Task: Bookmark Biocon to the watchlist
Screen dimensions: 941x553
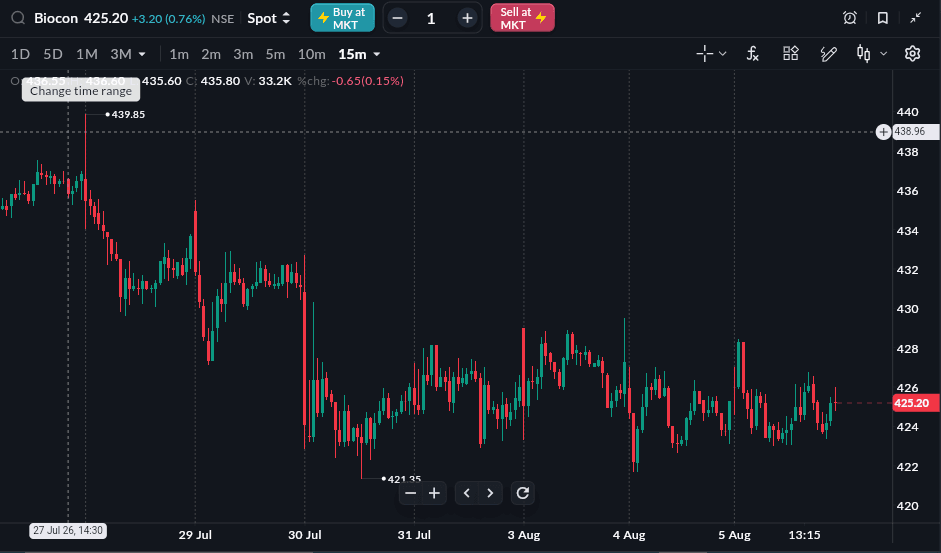Action: [x=883, y=18]
